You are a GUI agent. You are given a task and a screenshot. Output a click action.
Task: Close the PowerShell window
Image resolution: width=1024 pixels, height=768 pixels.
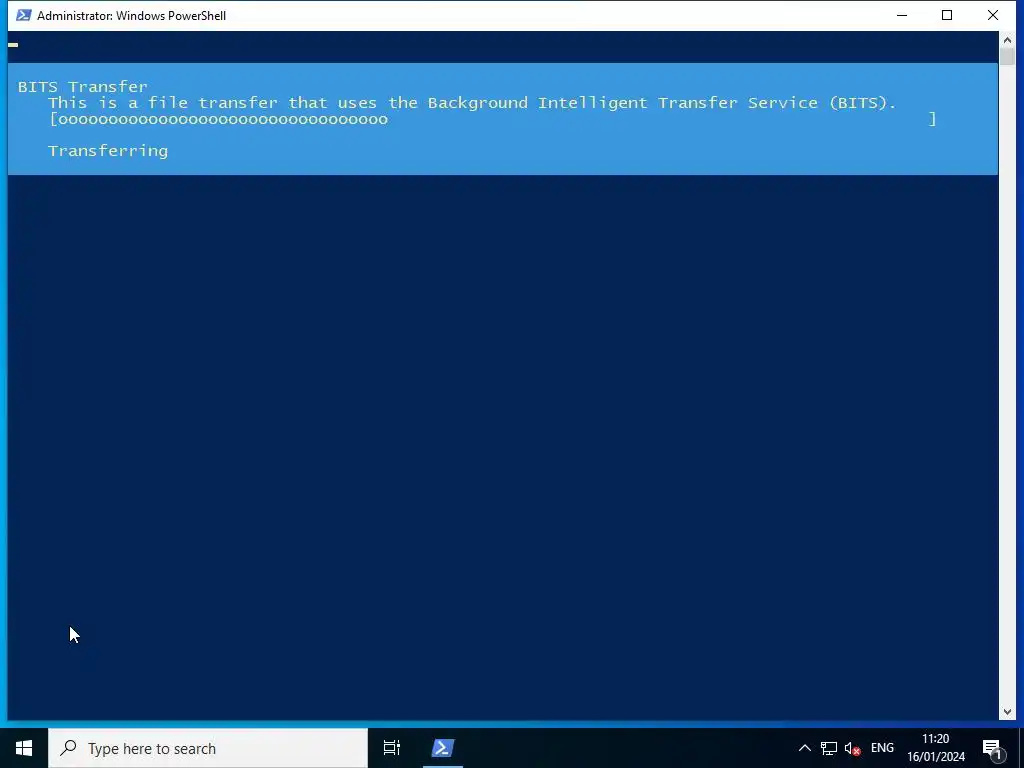993,15
